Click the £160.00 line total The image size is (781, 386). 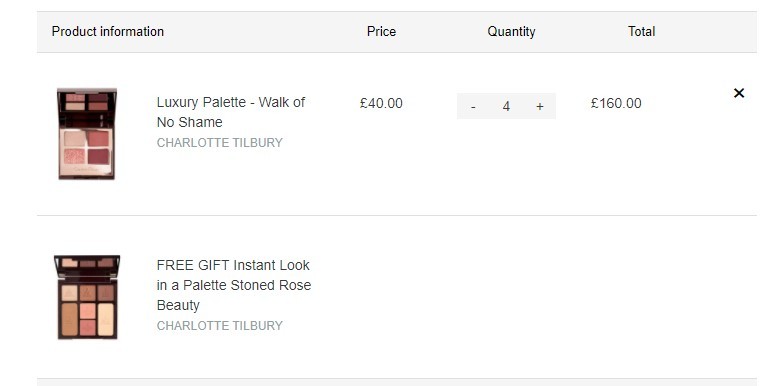pyautogui.click(x=616, y=104)
